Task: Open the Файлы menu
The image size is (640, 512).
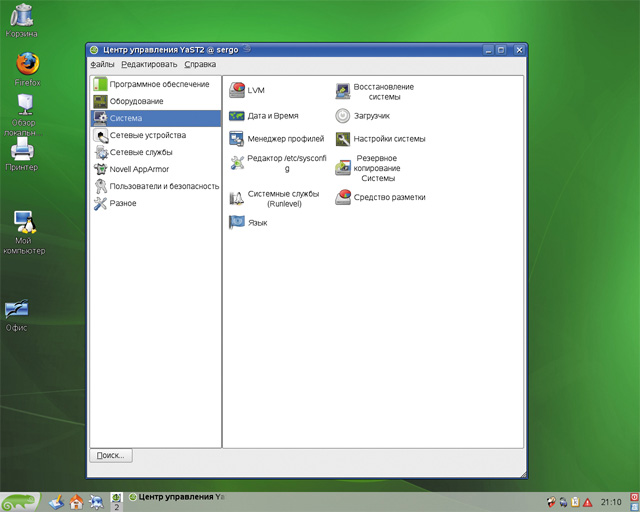Action: (102, 65)
